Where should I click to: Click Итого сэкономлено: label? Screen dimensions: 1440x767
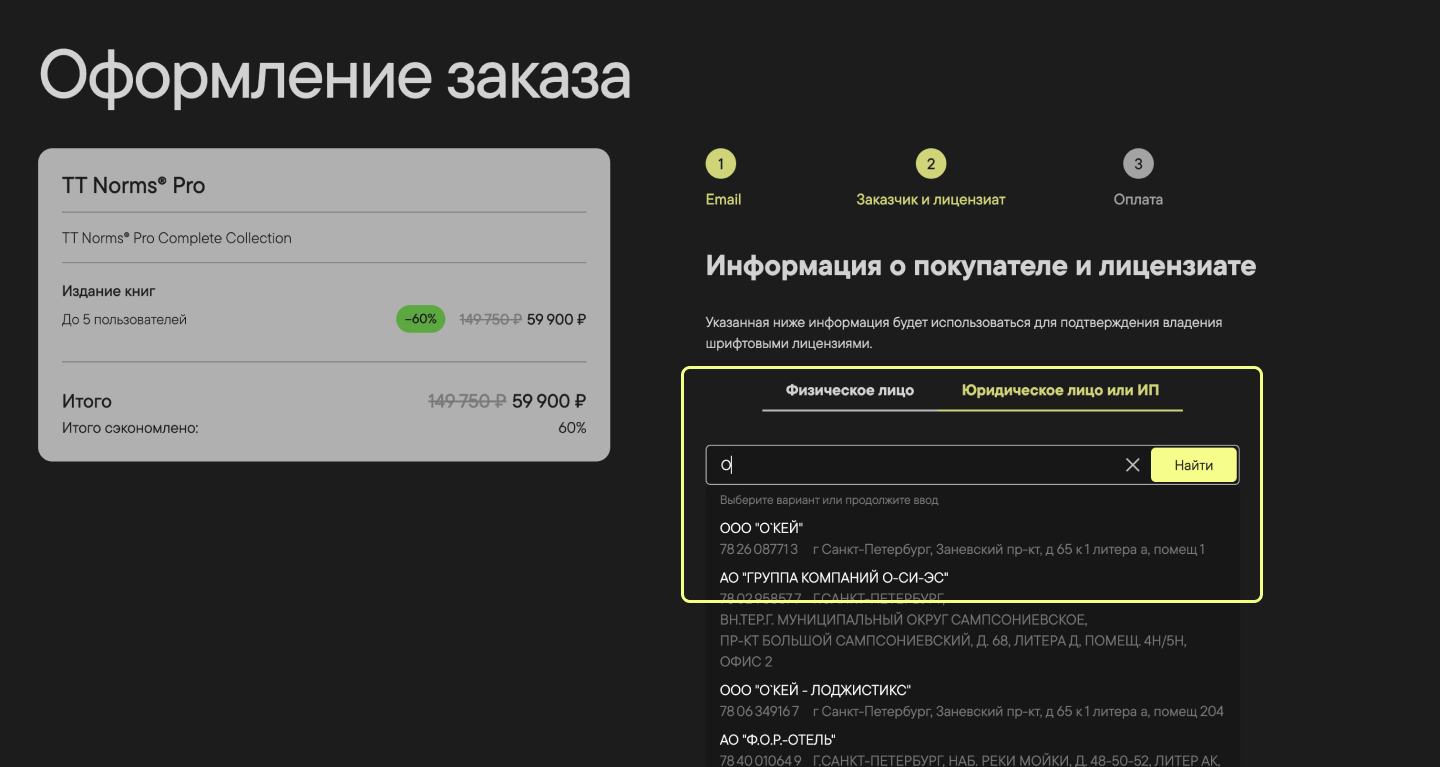coord(130,428)
